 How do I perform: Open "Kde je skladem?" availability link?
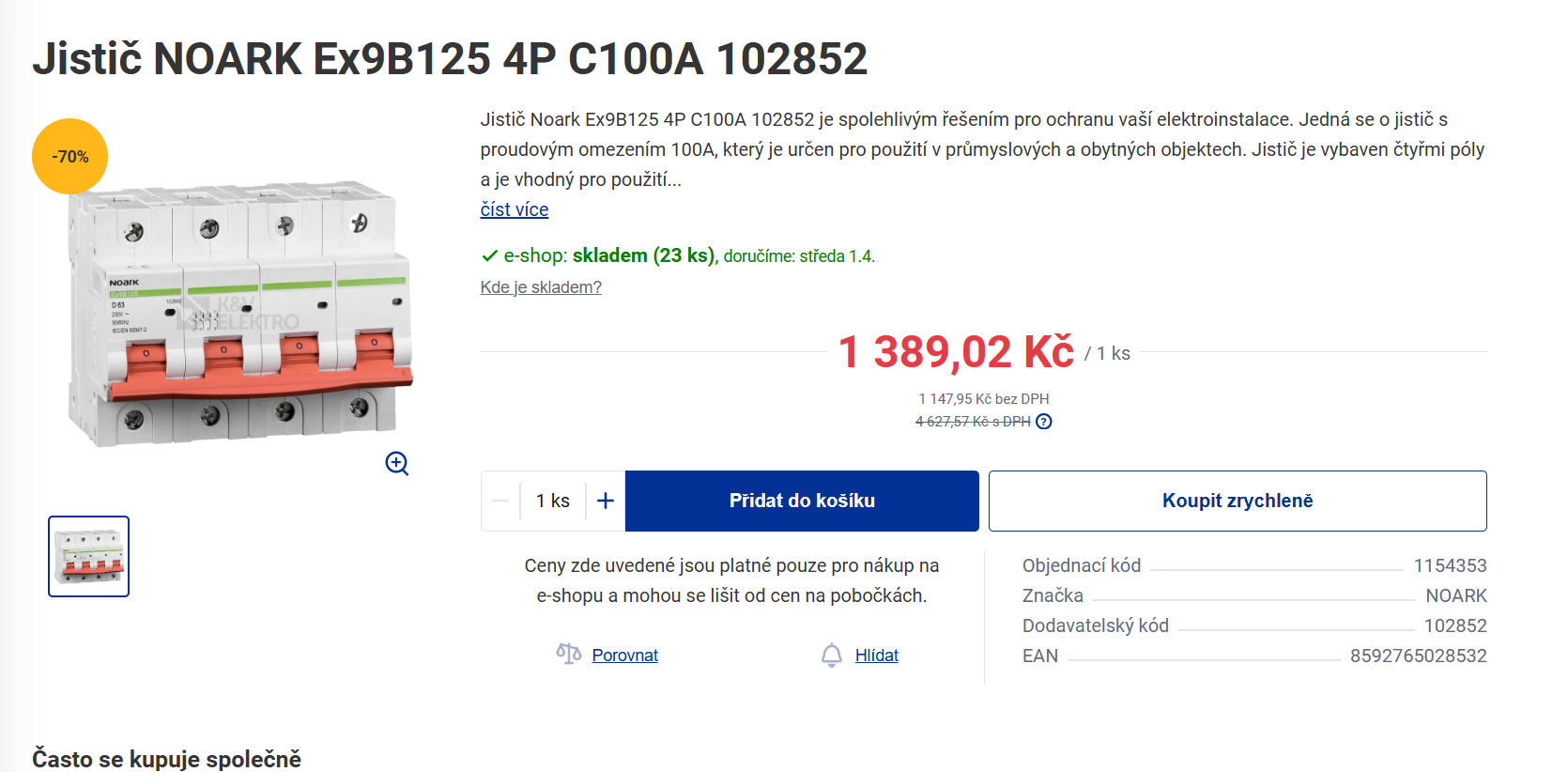click(x=541, y=287)
